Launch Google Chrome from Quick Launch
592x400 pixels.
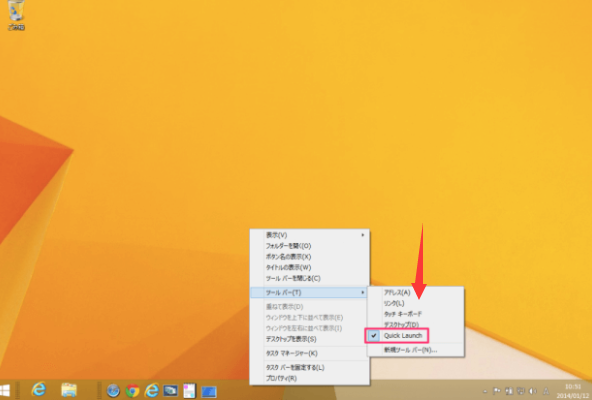click(x=132, y=391)
